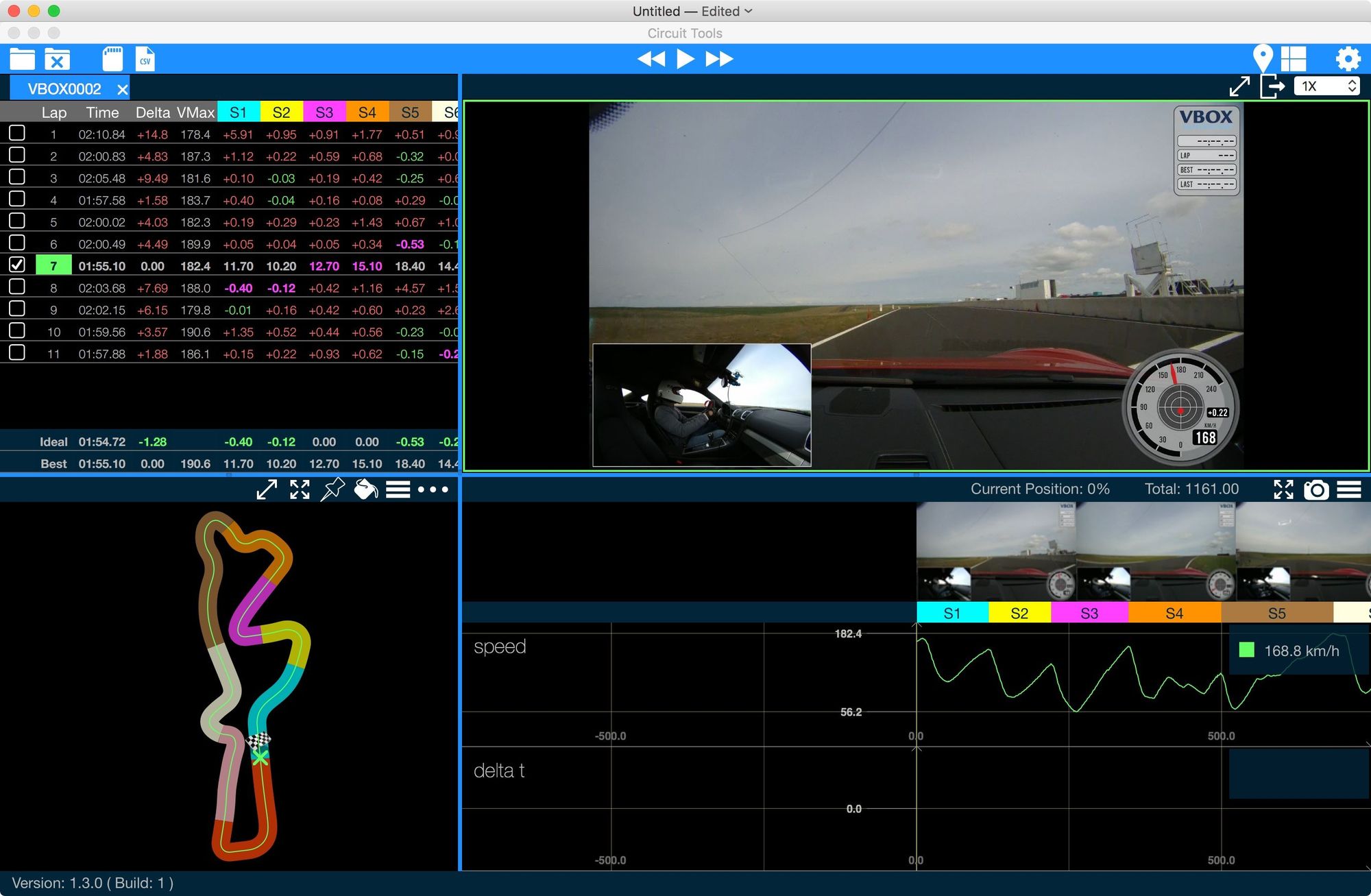
Task: Open the 1X playback speed dropdown
Action: 1326,86
